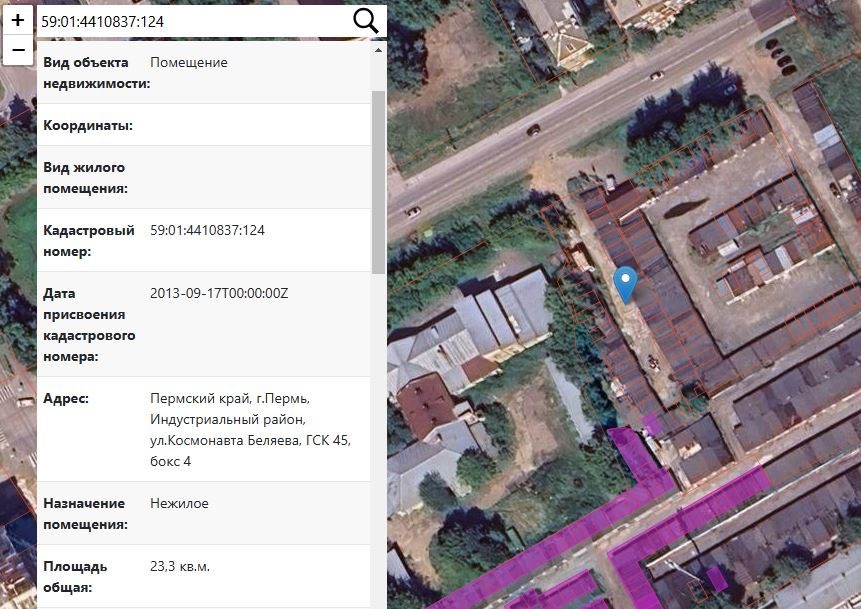Select the "Назначение помещения:" label

(x=85, y=514)
